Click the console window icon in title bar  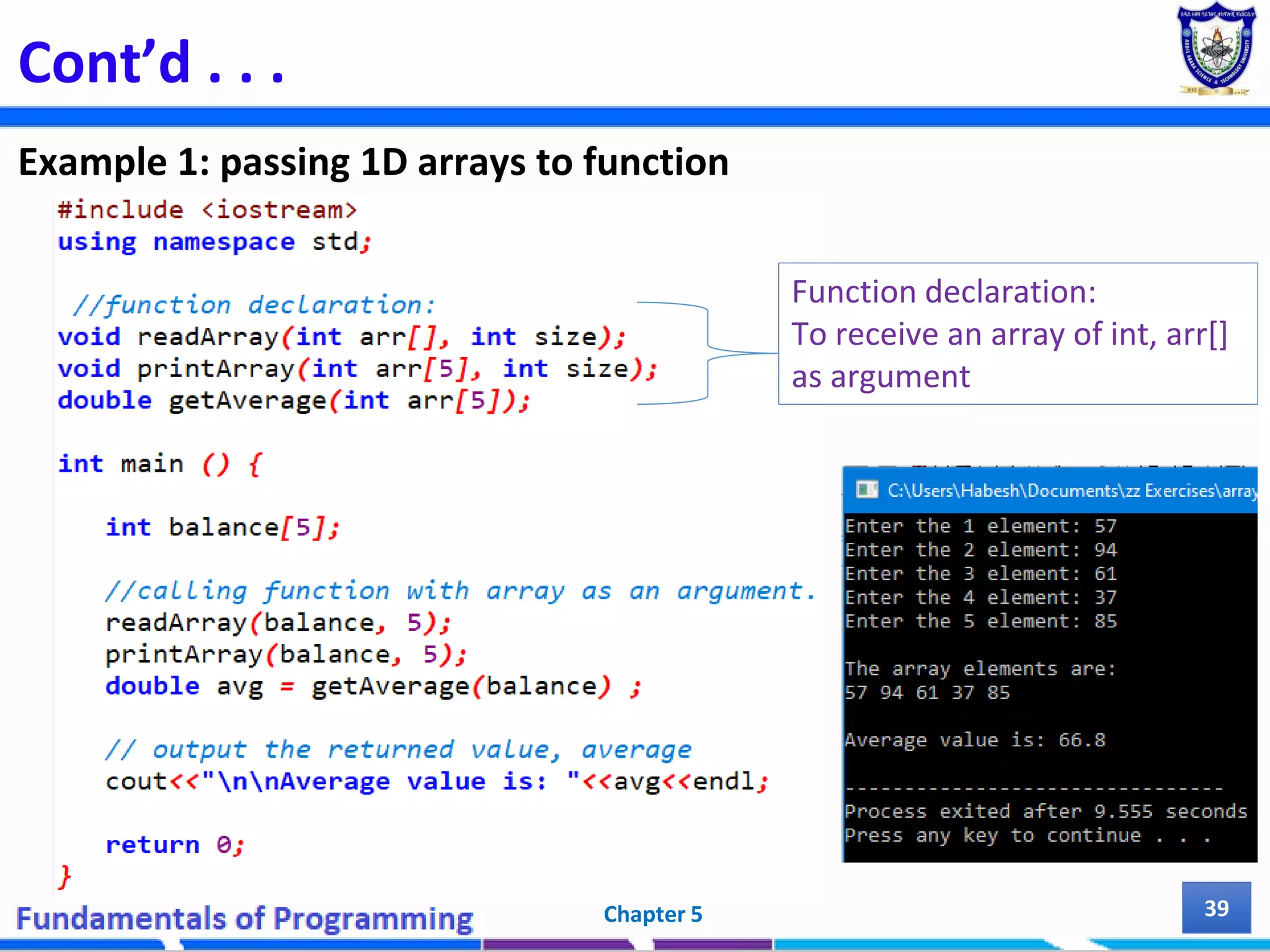coord(866,490)
